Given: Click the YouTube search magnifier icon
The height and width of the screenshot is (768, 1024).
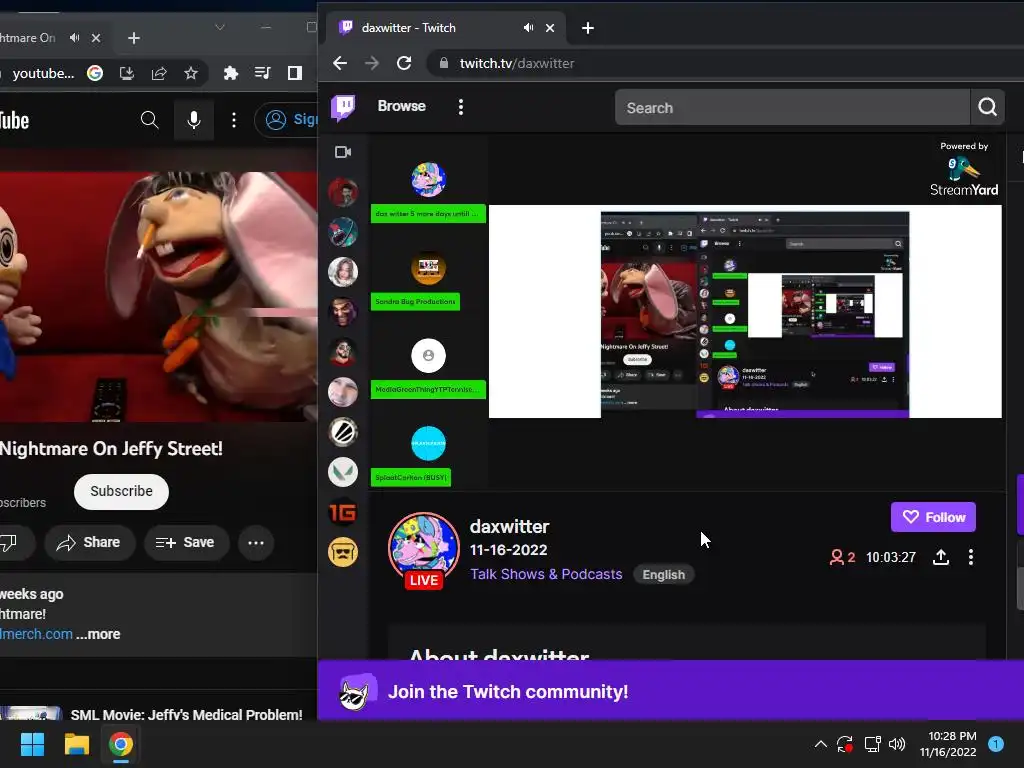Looking at the screenshot, I should pyautogui.click(x=150, y=120).
